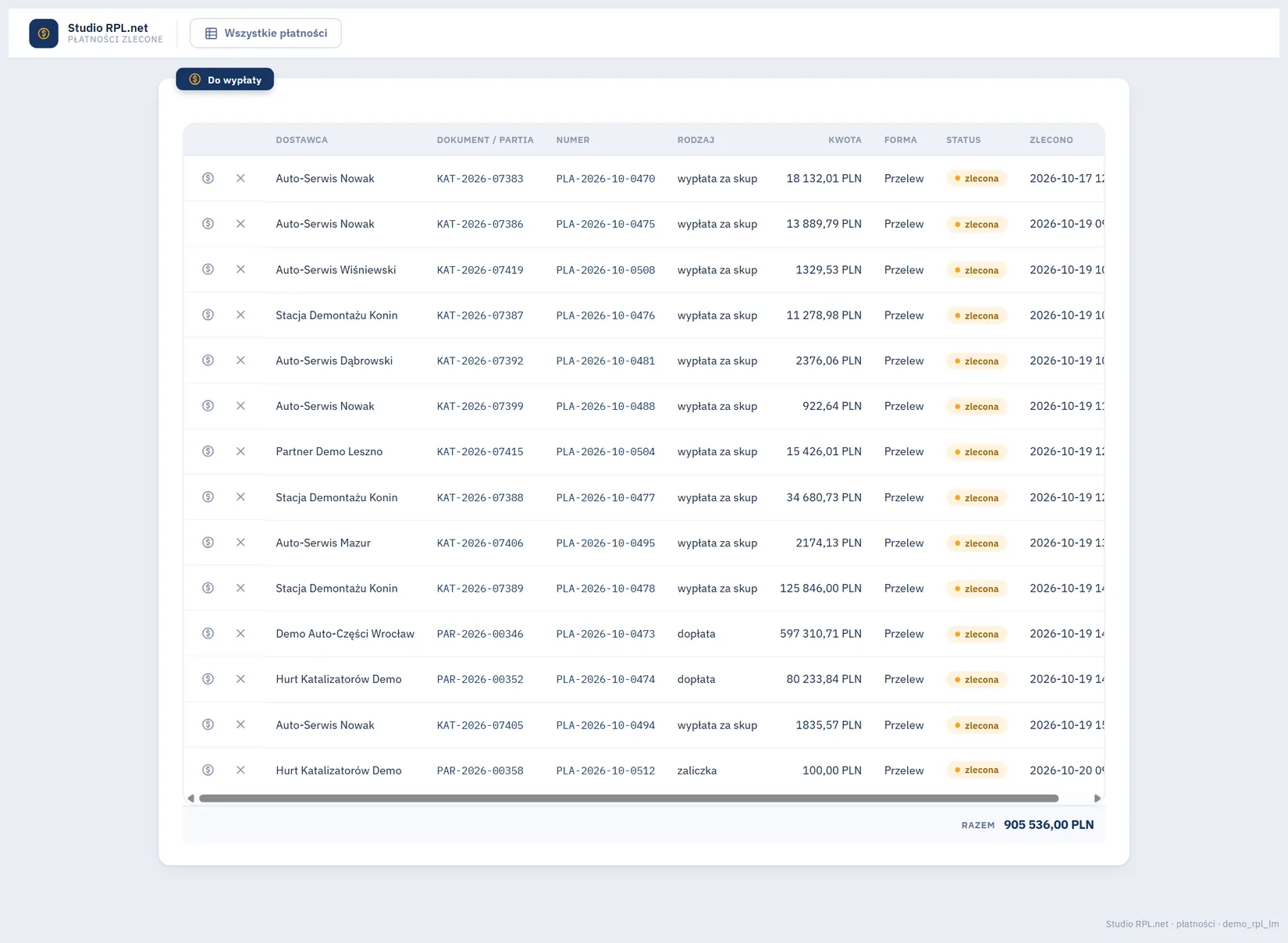Cancel payment PLA-2026-10-0476
This screenshot has width=1288, height=943.
click(x=240, y=315)
